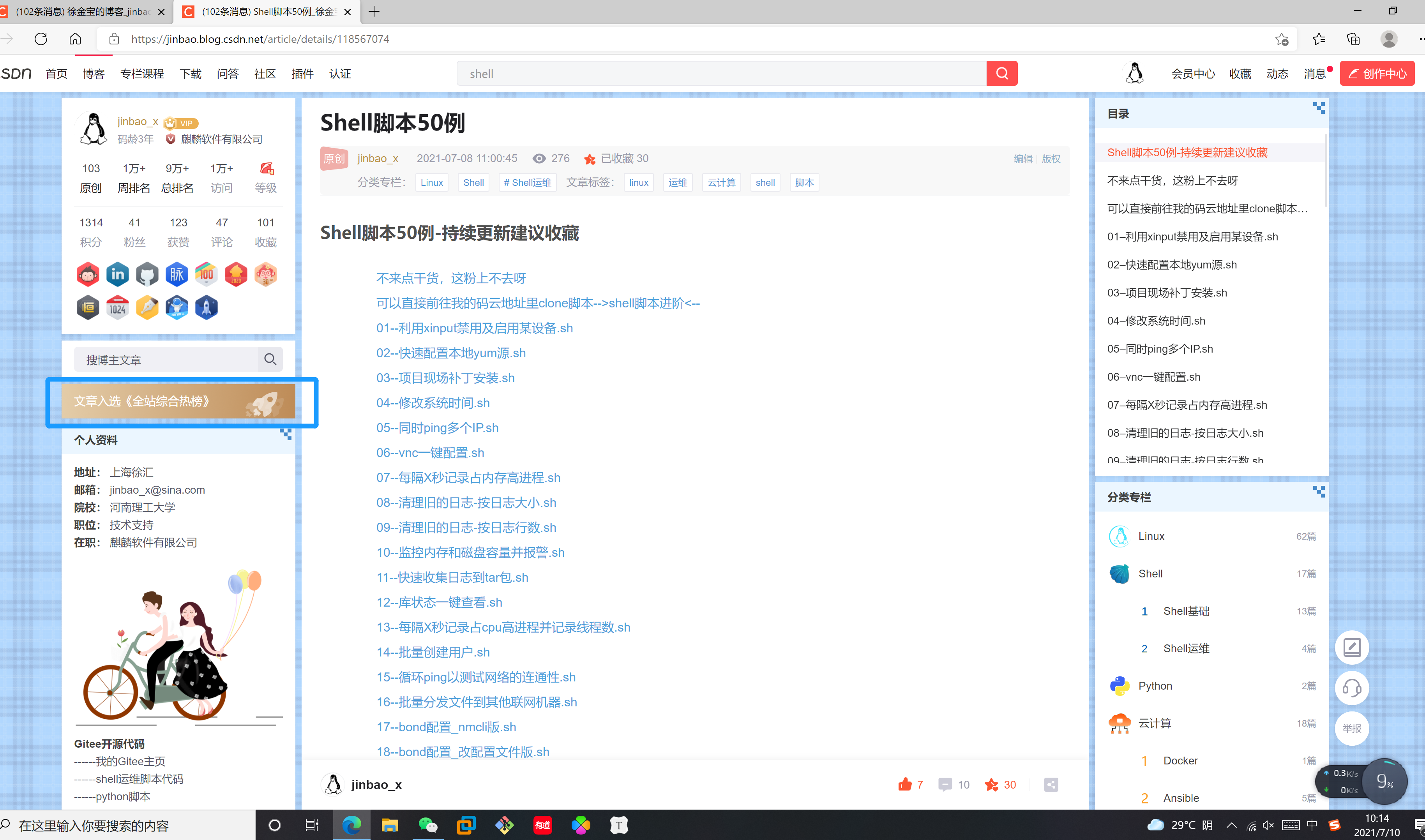Click the share icon in bottom bar
This screenshot has height=840, width=1425.
1051,784
